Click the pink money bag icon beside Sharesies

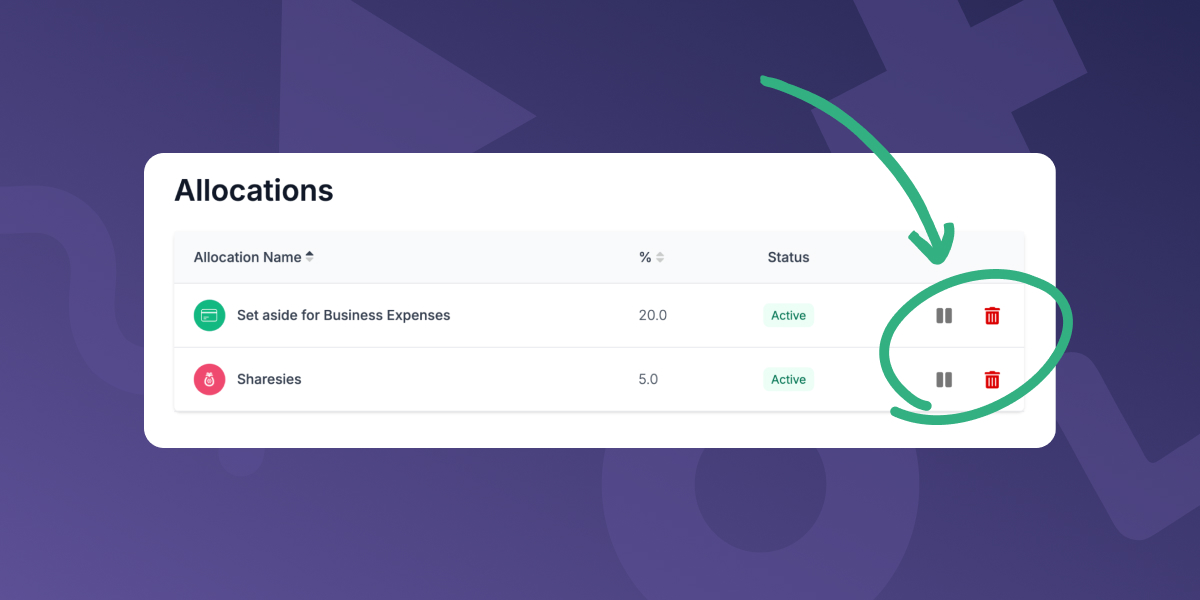tap(209, 379)
